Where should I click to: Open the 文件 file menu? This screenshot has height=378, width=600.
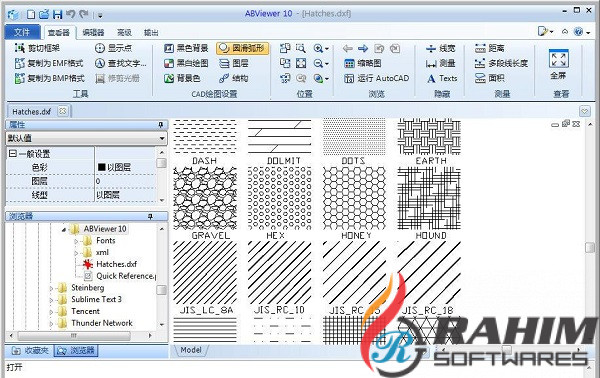point(22,32)
